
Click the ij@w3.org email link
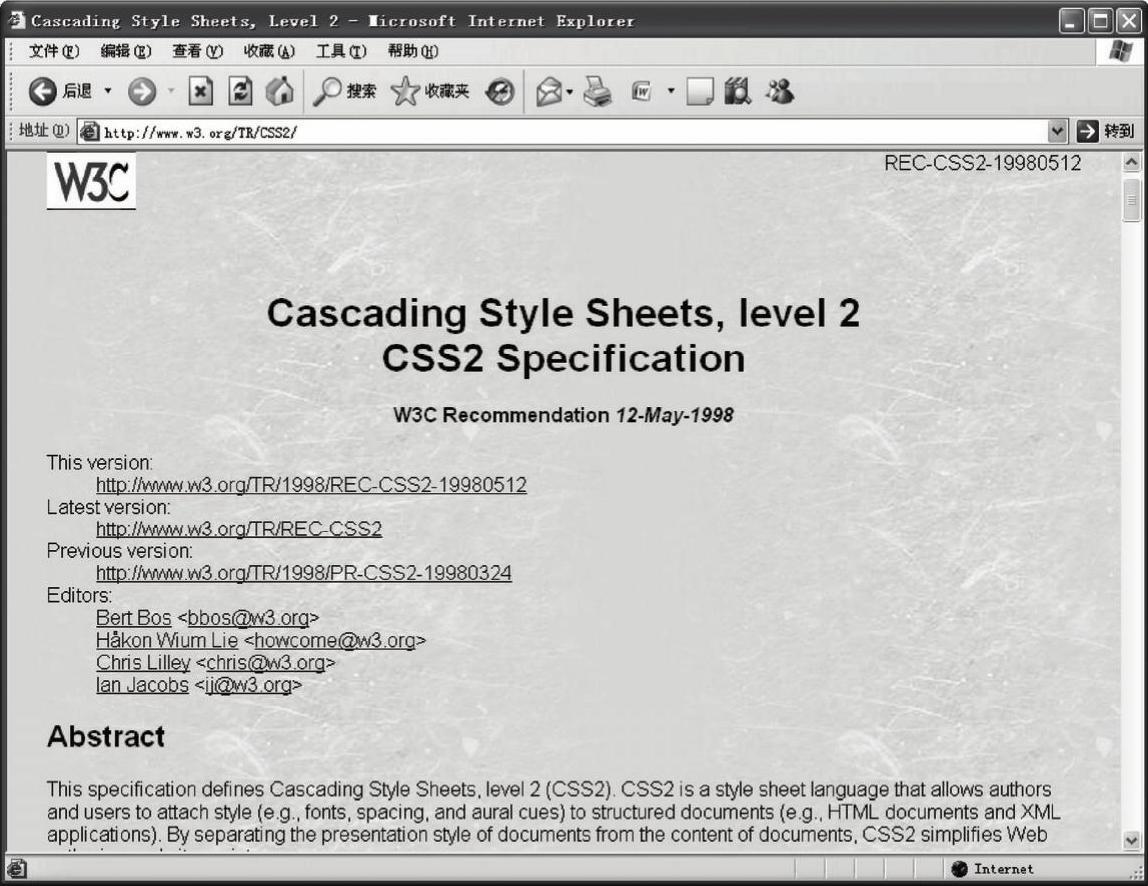tap(248, 685)
